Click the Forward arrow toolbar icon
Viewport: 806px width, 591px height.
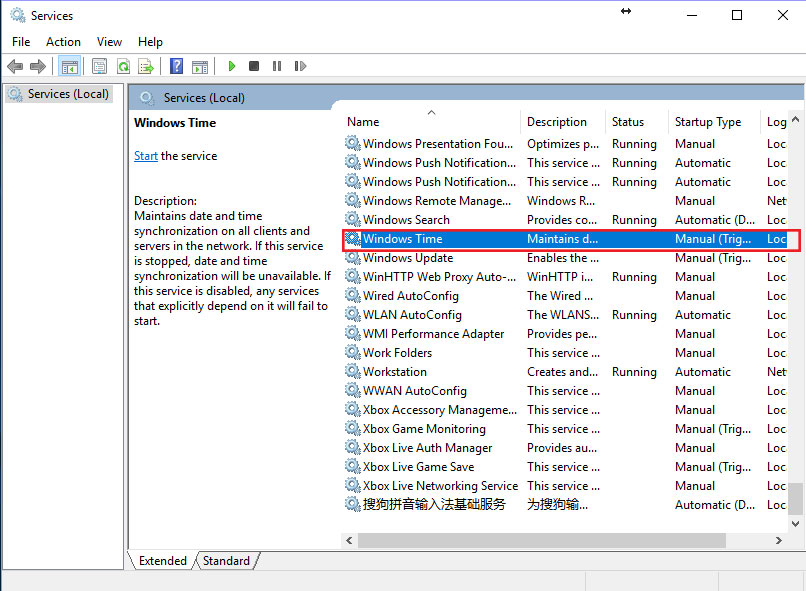point(38,66)
